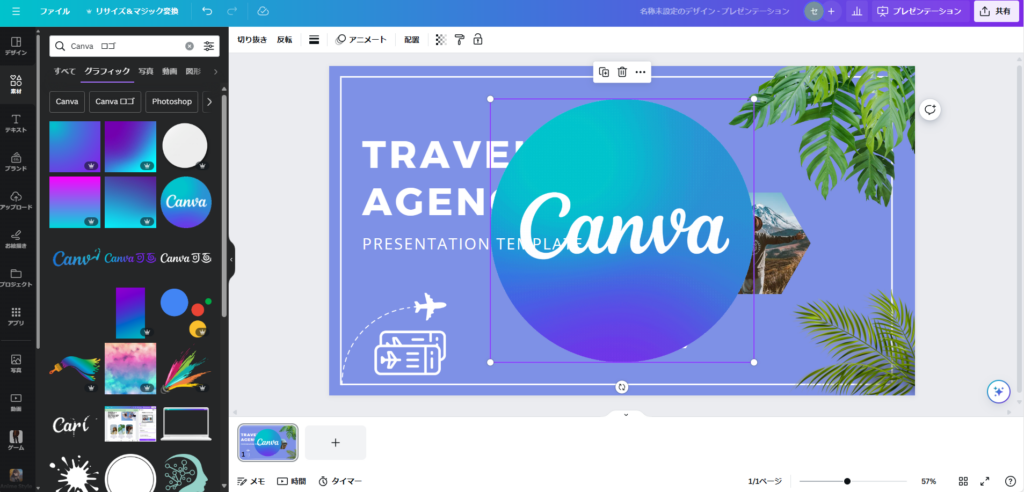The height and width of the screenshot is (492, 1024).
Task: Open the more options ellipsis menu
Action: coord(641,72)
